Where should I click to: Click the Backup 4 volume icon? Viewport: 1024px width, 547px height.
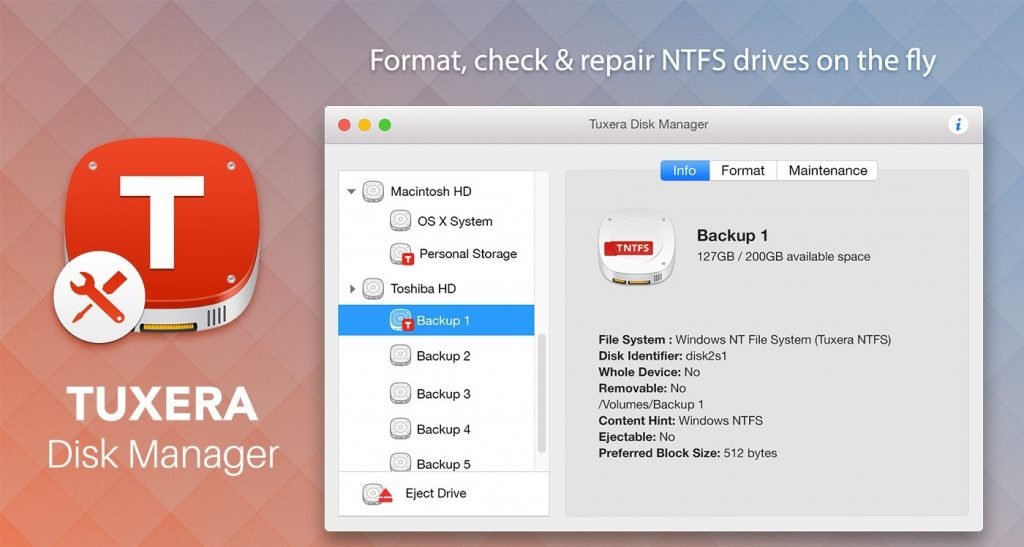400,429
